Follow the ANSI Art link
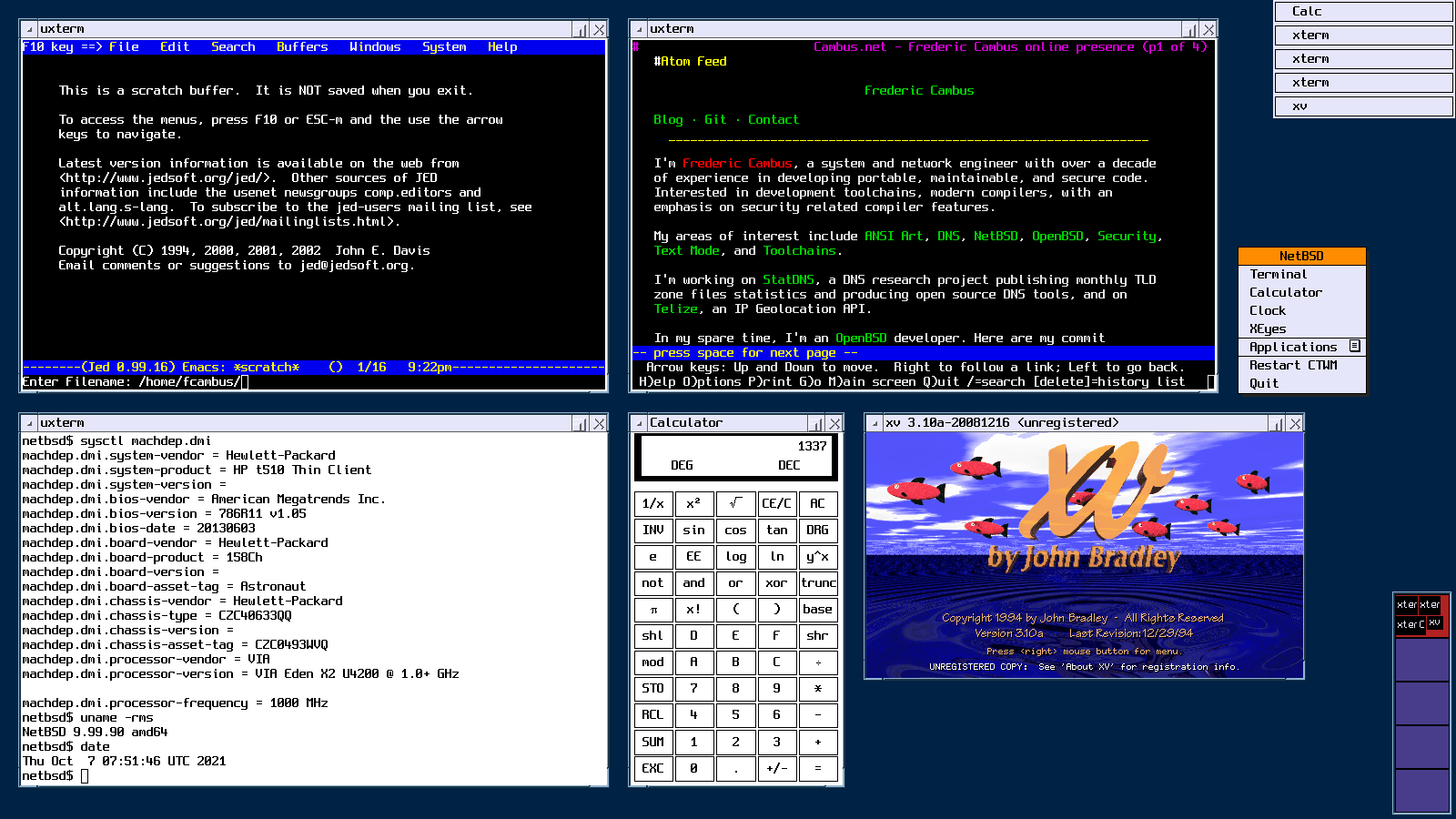 point(894,237)
